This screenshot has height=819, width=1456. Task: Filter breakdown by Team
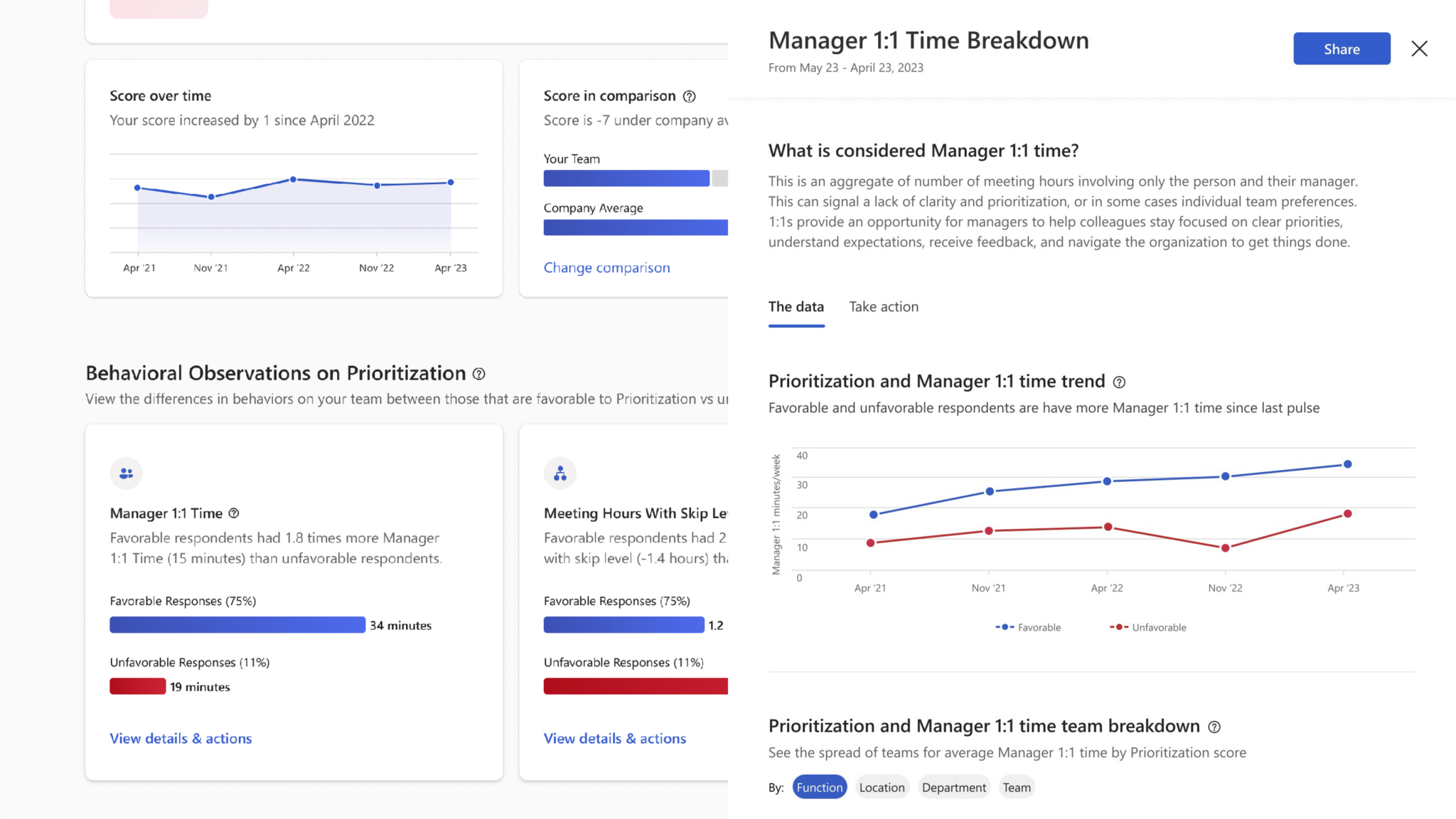tap(1017, 787)
